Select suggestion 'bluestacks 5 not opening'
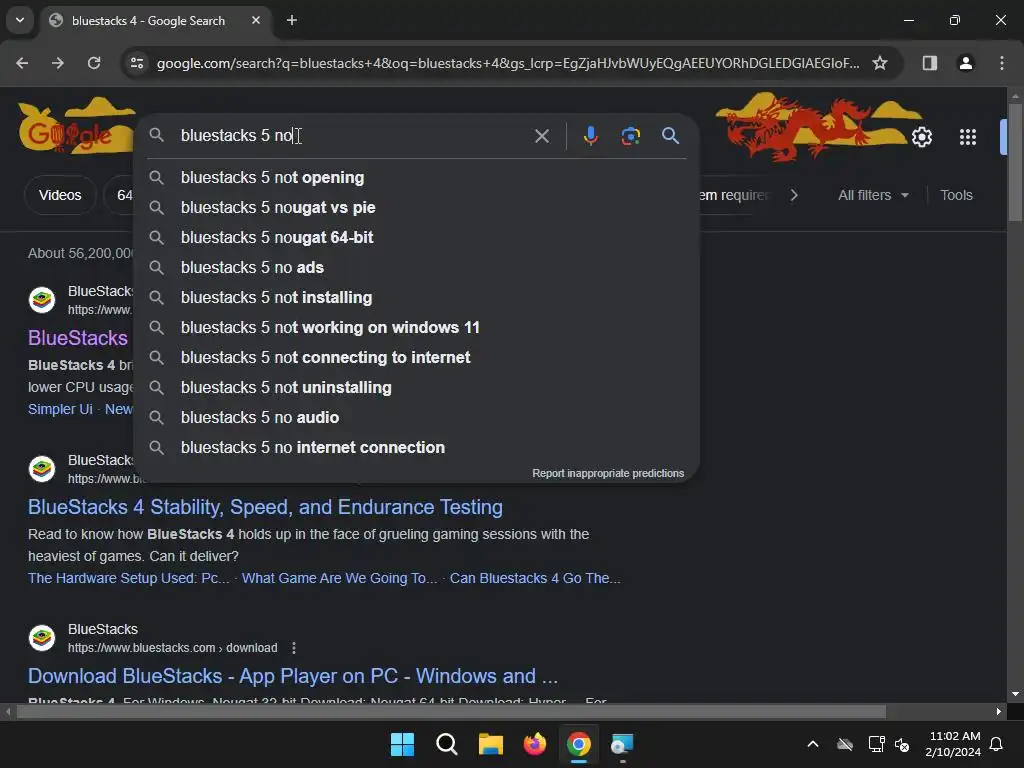1024x768 pixels. point(417,178)
